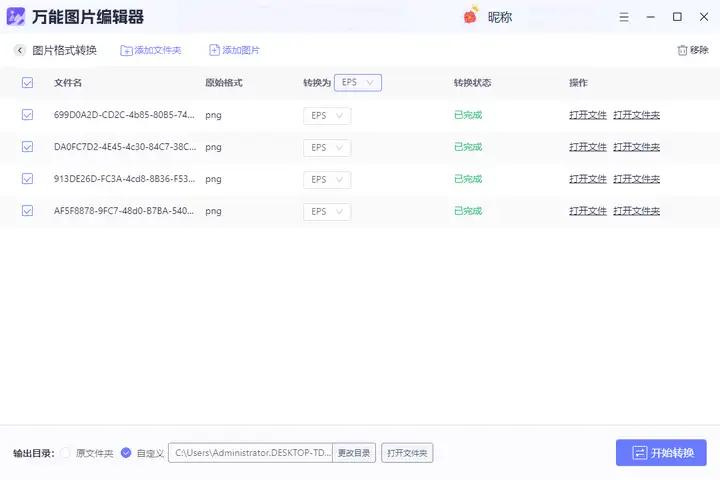Open the 转换为 EPS header dropdown
This screenshot has height=480, width=720.
(x=358, y=83)
